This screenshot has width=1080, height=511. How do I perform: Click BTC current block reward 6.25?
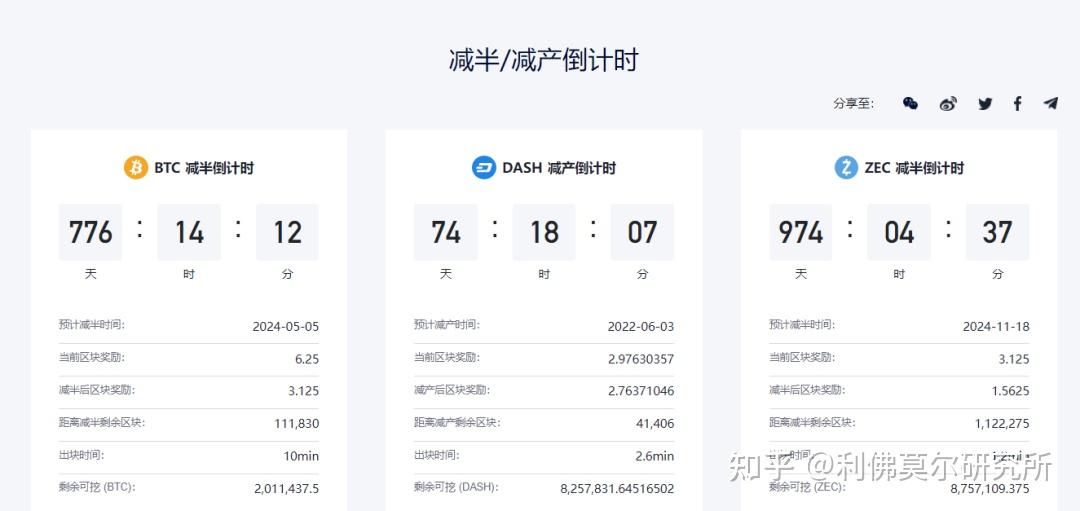(307, 359)
